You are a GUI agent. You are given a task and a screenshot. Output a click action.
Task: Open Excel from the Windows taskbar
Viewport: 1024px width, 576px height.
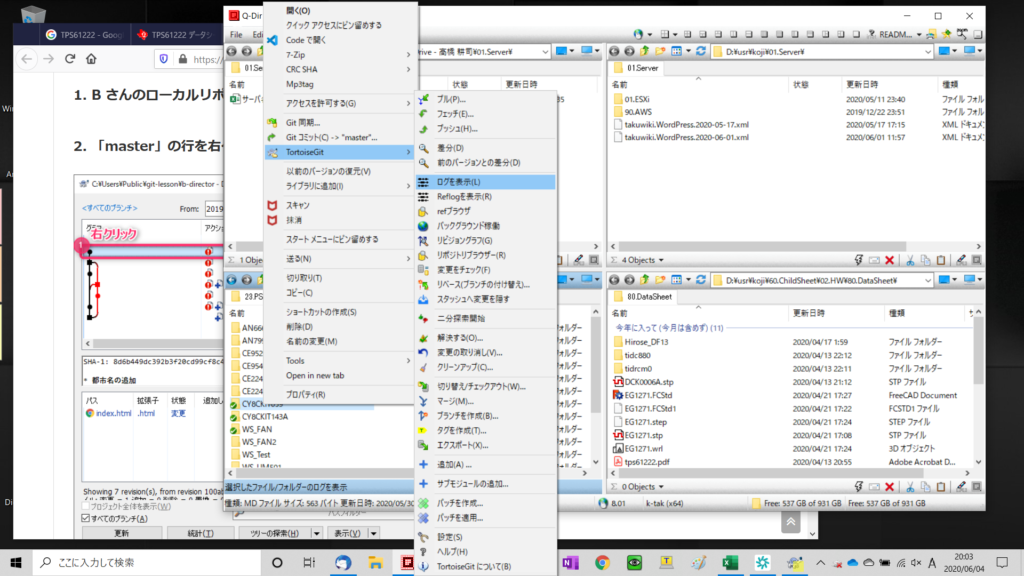coord(730,561)
